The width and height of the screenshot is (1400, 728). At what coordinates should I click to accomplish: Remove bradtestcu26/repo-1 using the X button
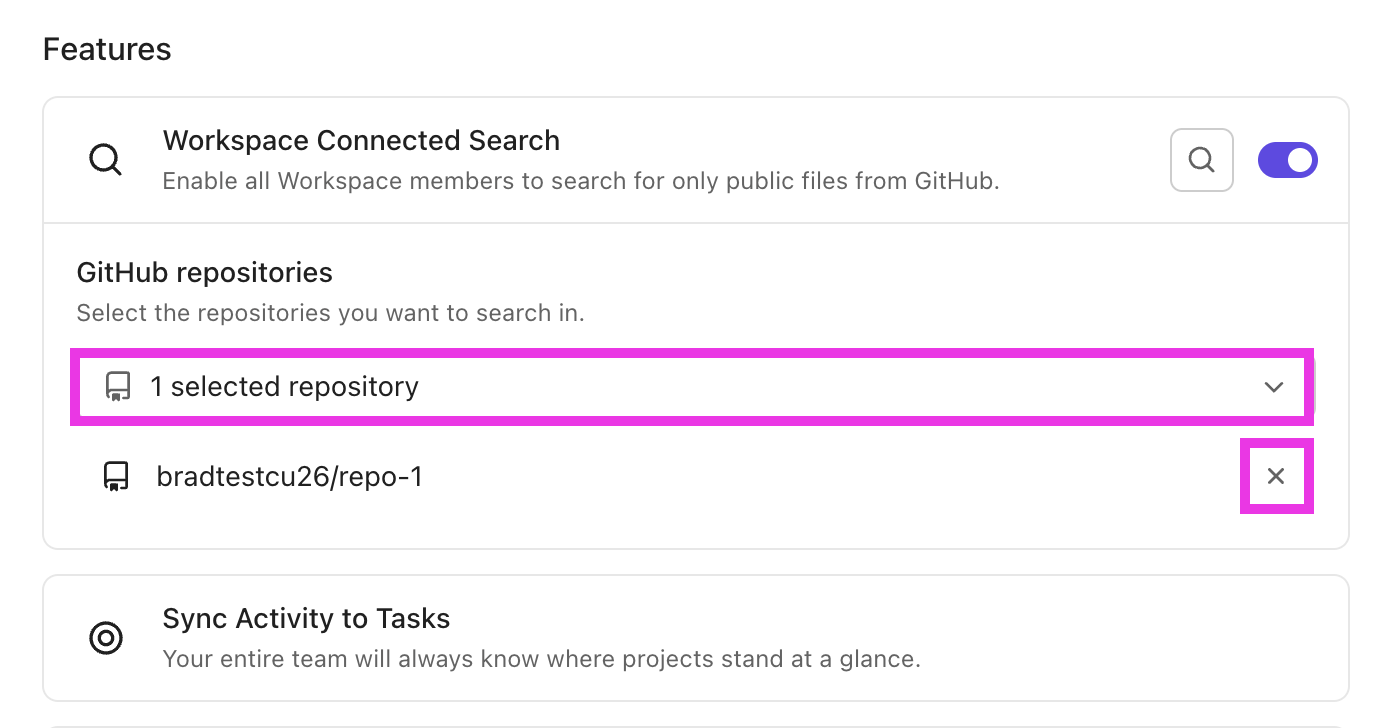point(1276,476)
